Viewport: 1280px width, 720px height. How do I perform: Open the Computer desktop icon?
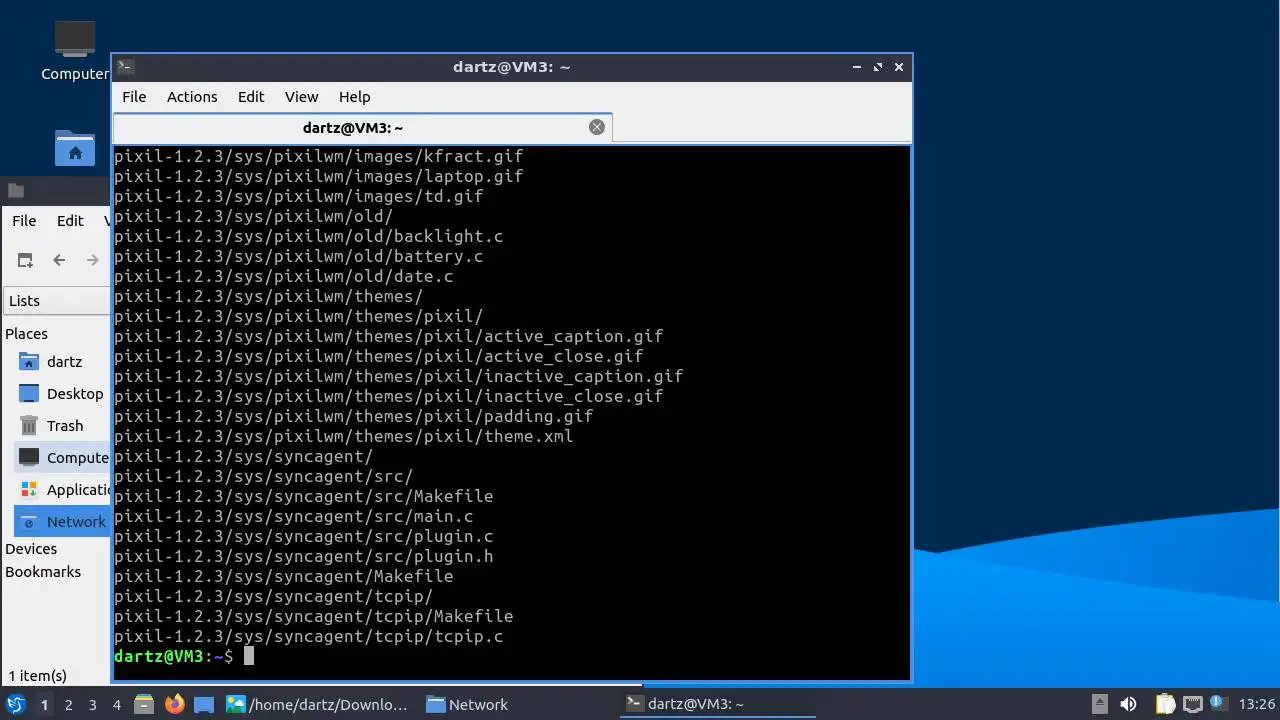coord(75,50)
